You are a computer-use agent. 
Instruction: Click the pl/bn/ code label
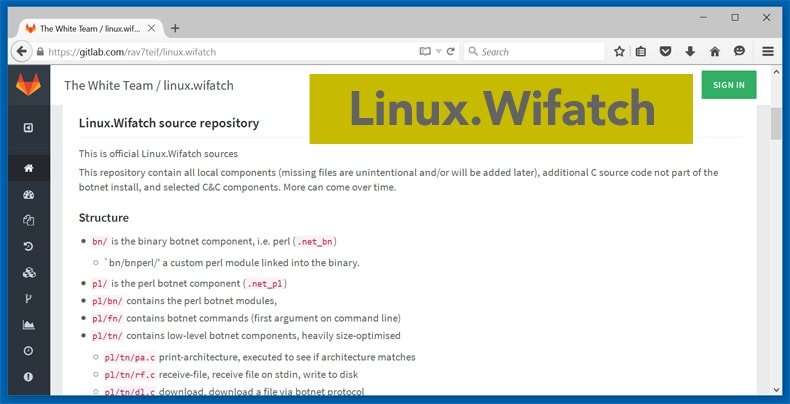click(x=107, y=301)
